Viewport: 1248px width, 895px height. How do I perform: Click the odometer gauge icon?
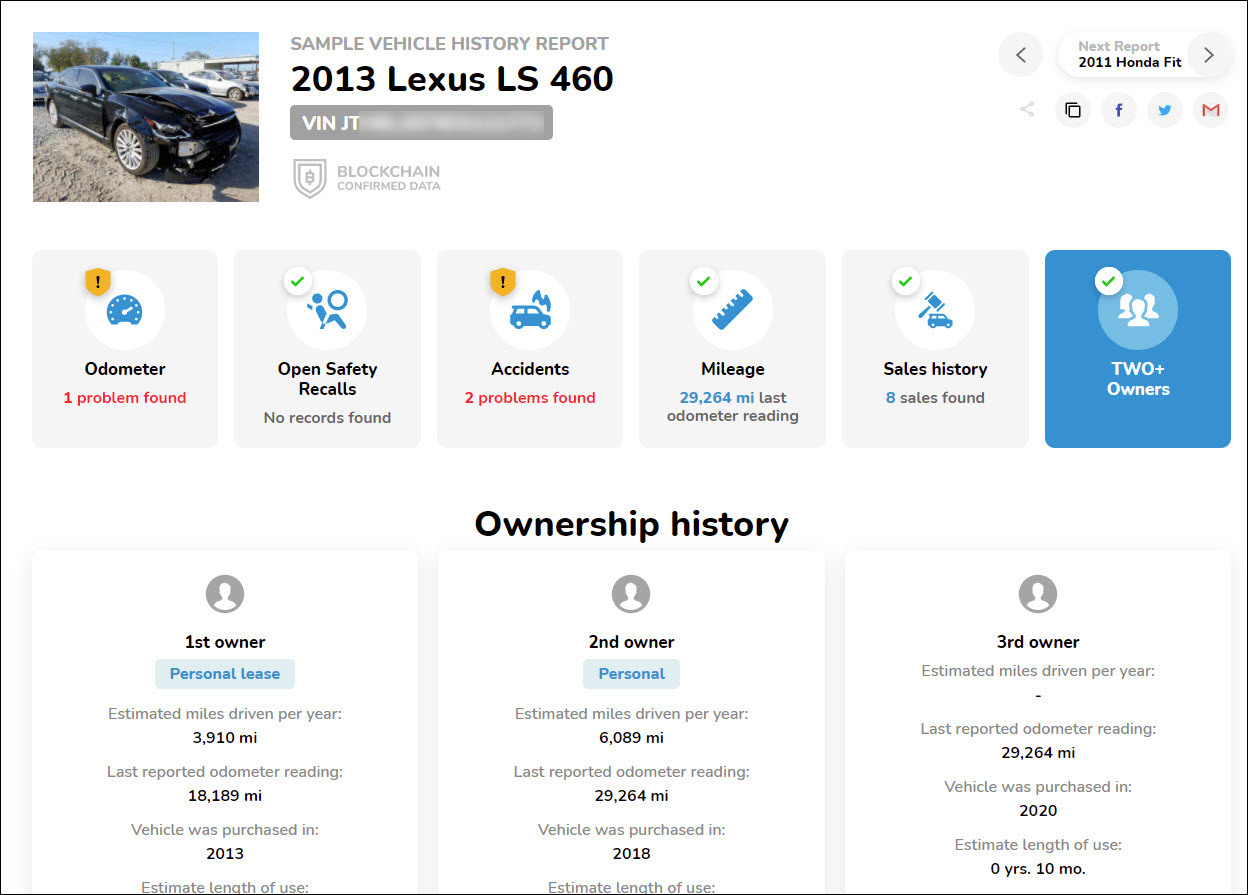[125, 310]
